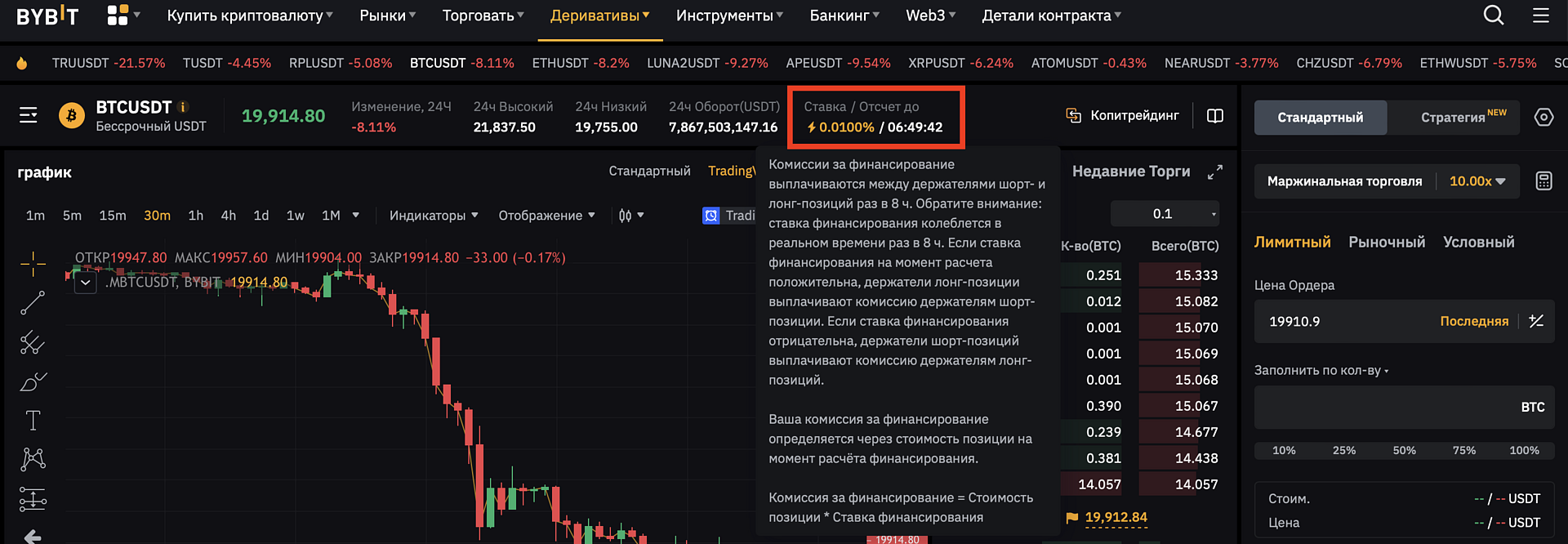Collapse the chart legend chevron
The width and height of the screenshot is (1568, 544).
[x=86, y=283]
